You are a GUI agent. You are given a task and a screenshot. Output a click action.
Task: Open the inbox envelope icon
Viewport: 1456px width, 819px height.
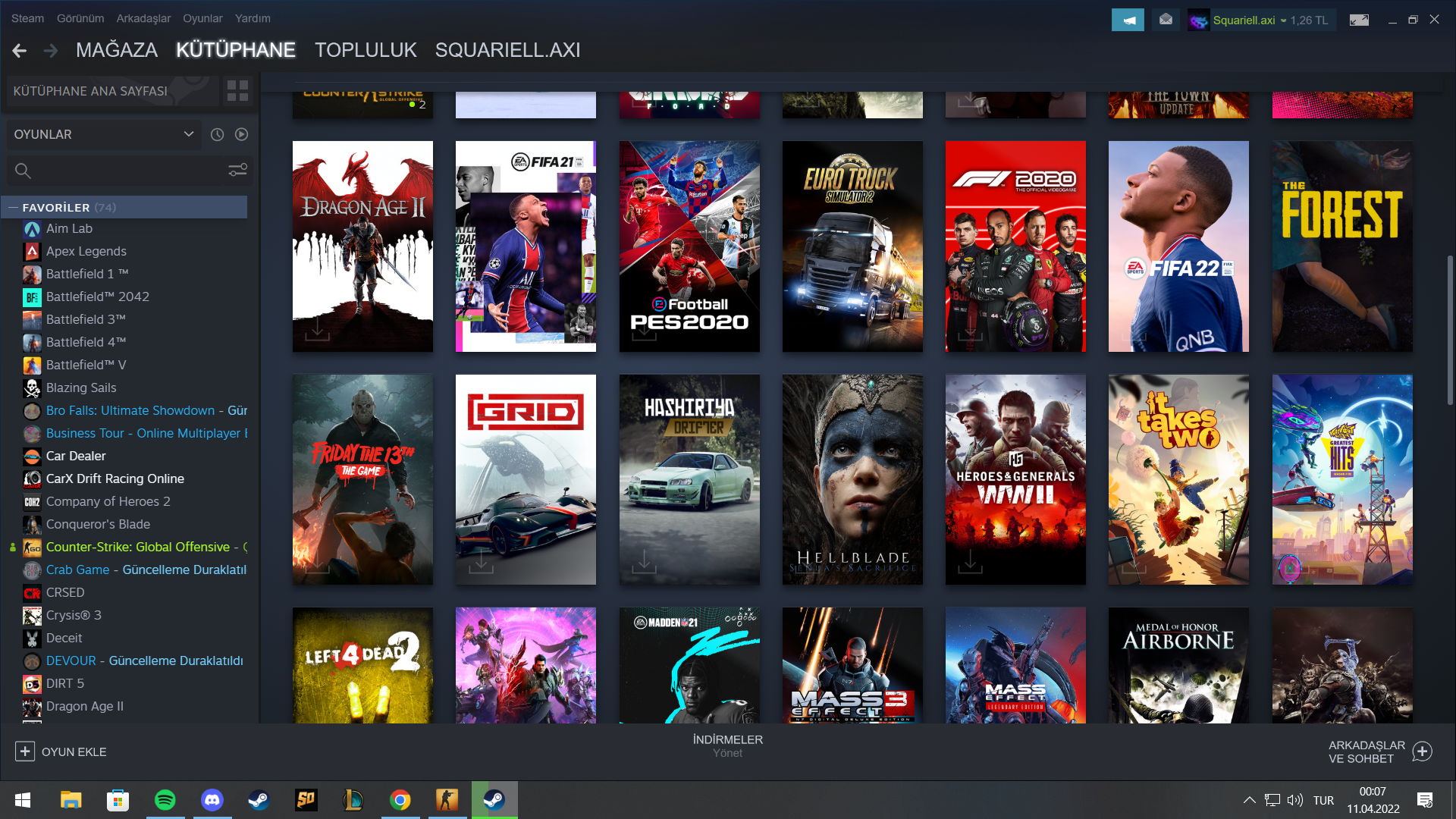1166,20
